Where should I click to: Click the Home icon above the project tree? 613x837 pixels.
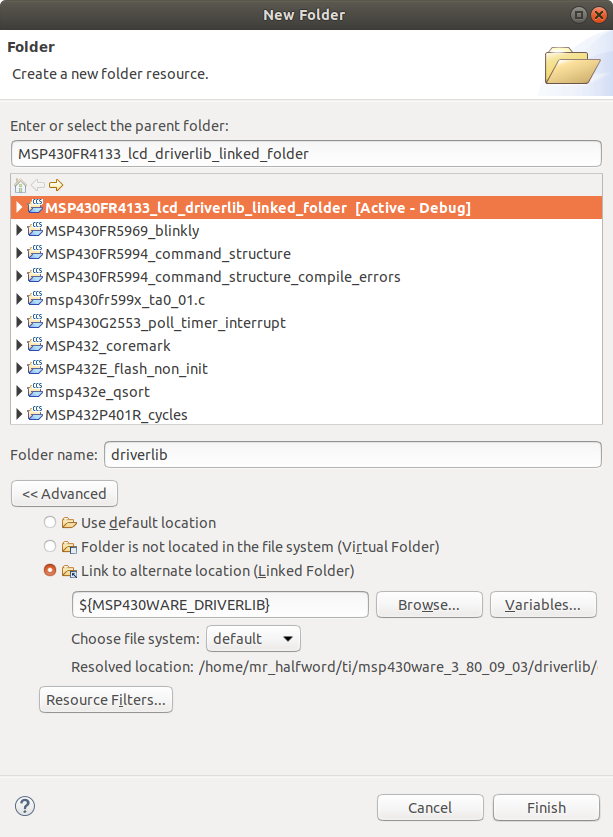pyautogui.click(x=20, y=185)
